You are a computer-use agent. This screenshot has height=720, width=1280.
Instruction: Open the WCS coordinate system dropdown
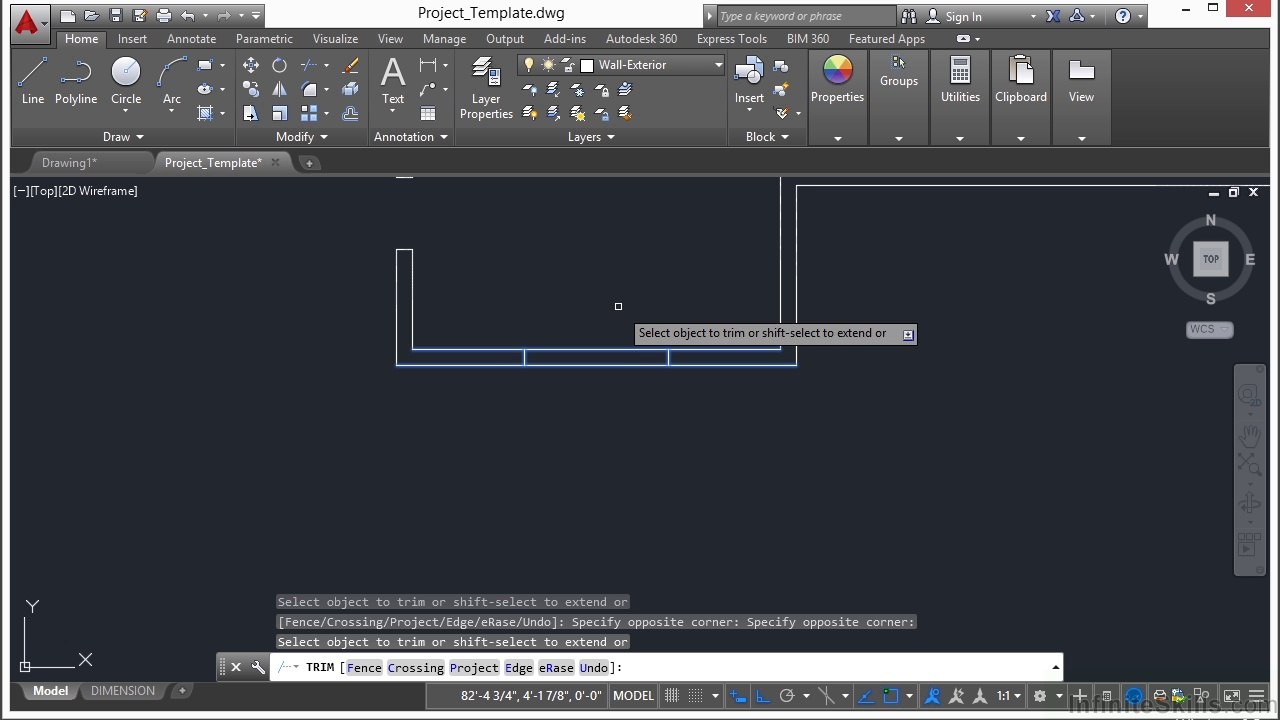(1210, 329)
